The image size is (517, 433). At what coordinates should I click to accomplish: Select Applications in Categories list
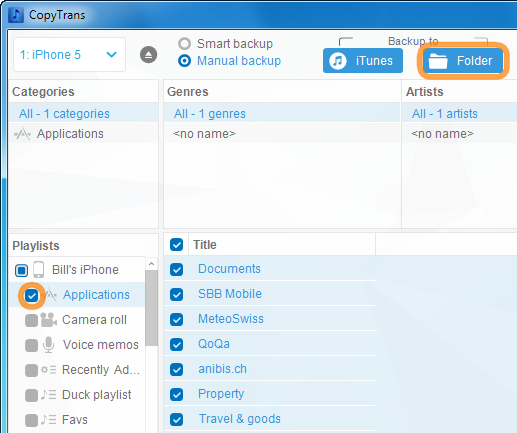83,134
